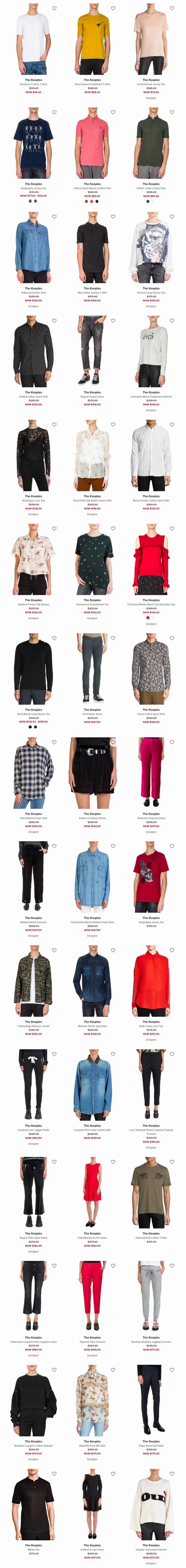Heart the Graphic Oversized Pullover

click(x=172, y=1473)
